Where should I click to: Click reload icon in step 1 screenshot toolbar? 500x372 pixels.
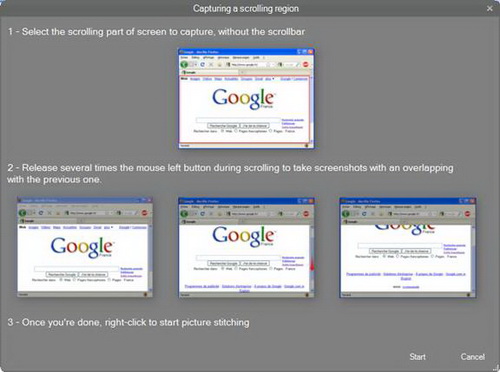pos(202,64)
